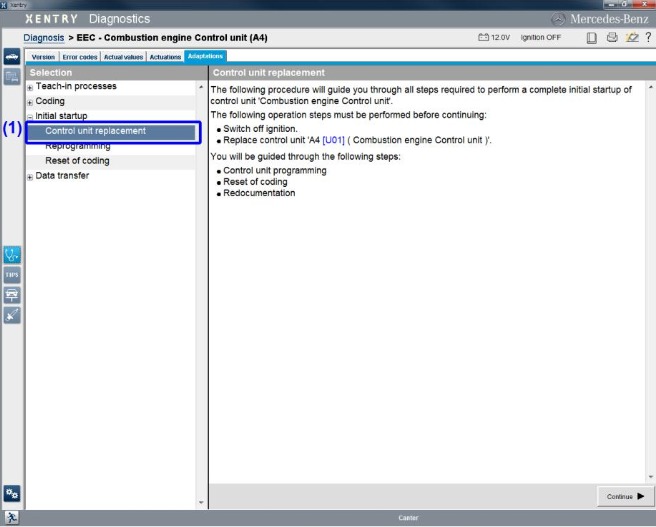The height and width of the screenshot is (527, 656).
Task: Click the vehicle icon in left sidebar
Action: click(12, 56)
